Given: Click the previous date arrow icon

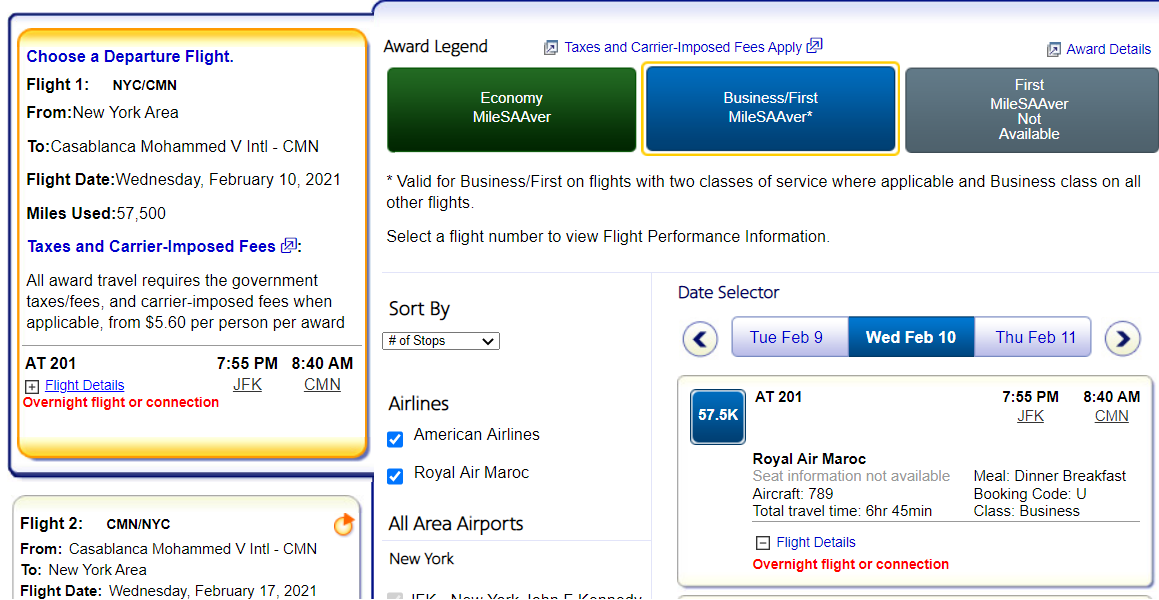Looking at the screenshot, I should click(700, 339).
